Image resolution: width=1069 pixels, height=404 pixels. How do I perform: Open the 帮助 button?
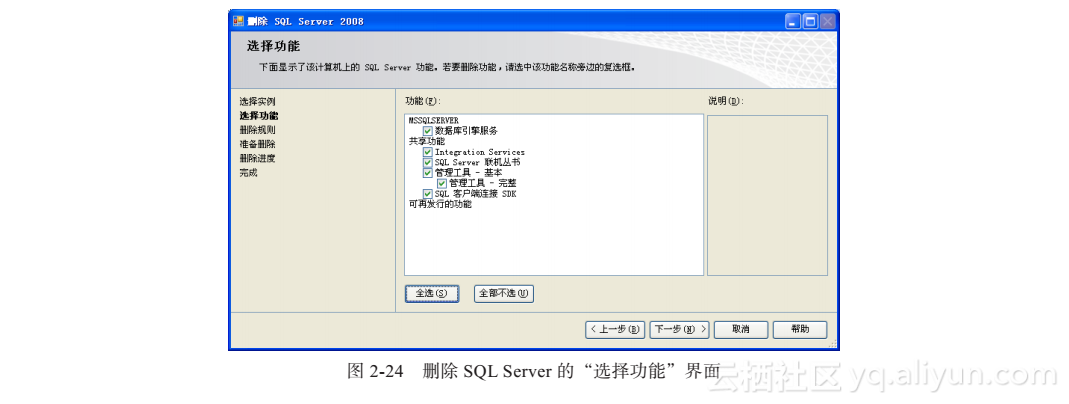click(x=800, y=330)
